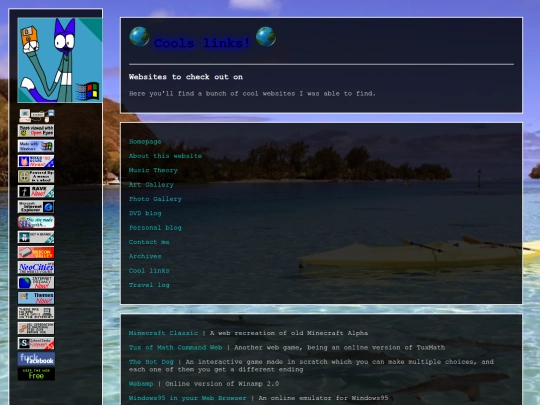This screenshot has height=405, width=540.
Task: Click the blue facebook parody badge
Action: (36, 359)
